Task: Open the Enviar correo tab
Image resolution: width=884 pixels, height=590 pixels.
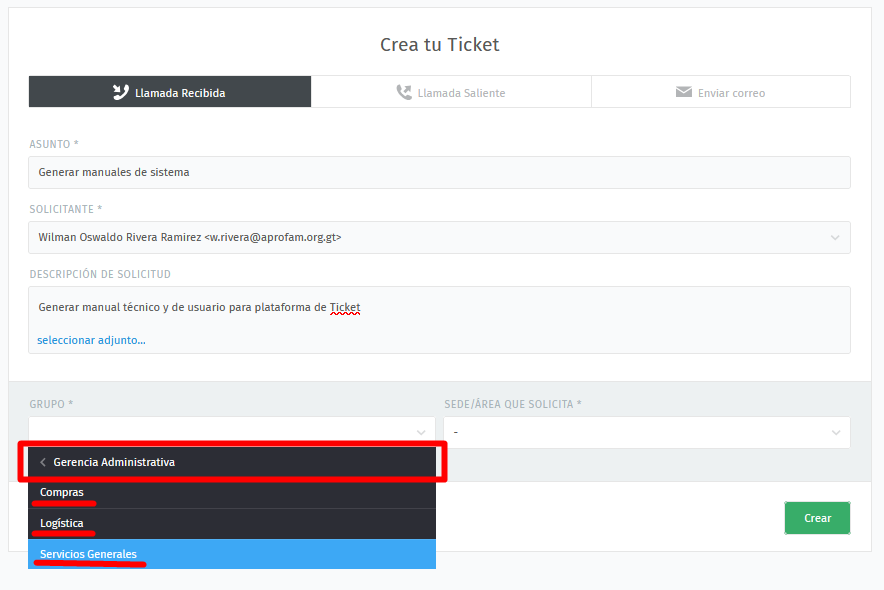Action: click(x=721, y=92)
